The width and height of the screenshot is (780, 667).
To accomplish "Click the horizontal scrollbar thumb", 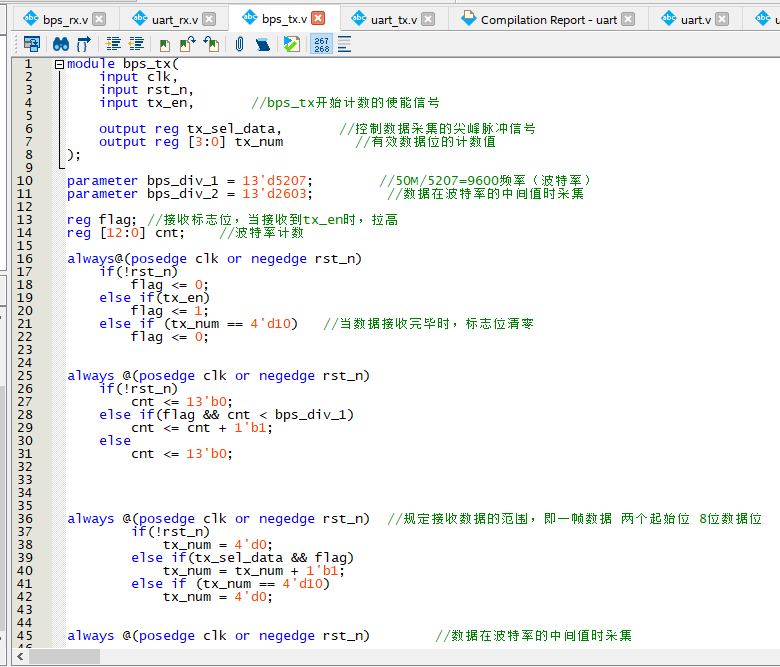I will 65,657.
